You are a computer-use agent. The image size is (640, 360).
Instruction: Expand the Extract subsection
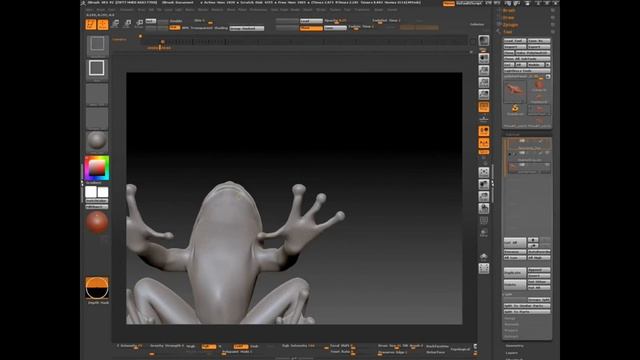click(511, 337)
